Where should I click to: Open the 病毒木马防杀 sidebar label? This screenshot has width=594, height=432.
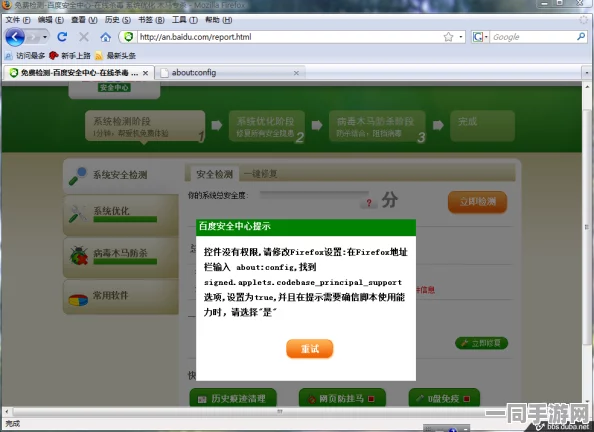point(120,252)
